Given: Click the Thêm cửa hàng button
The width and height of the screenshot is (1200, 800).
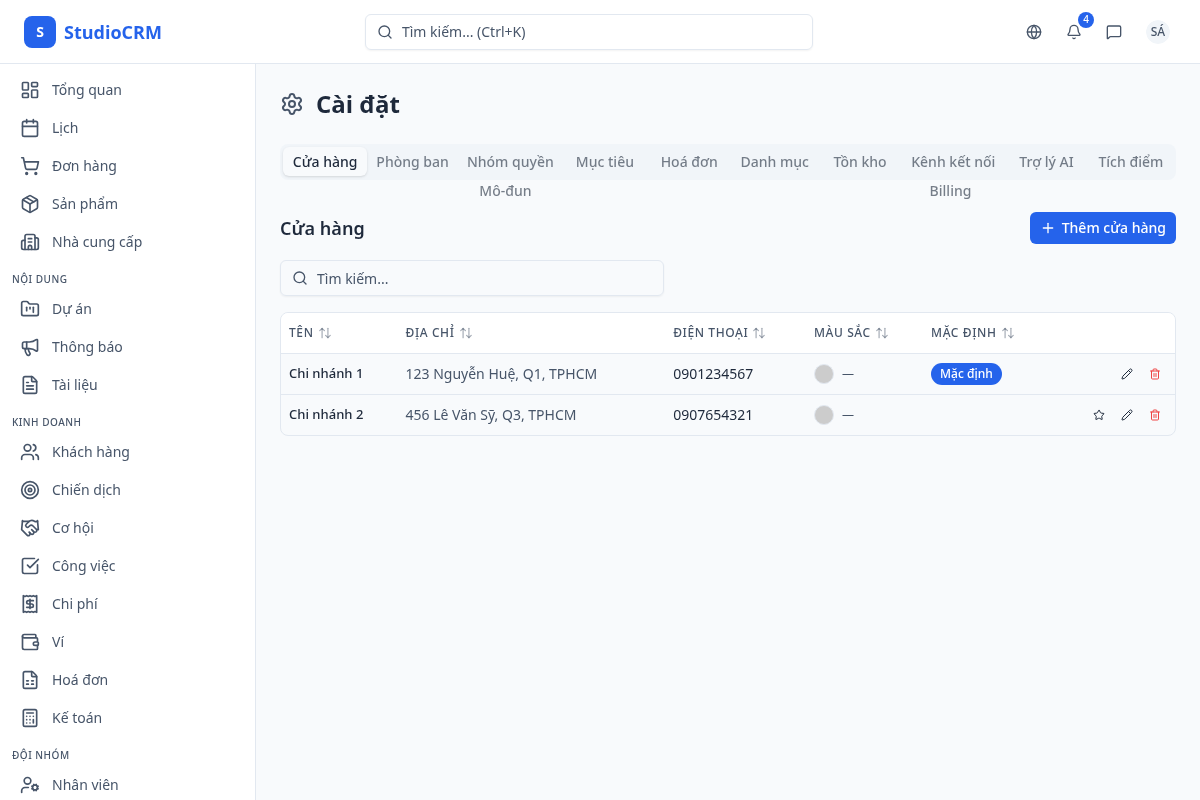Looking at the screenshot, I should [x=1102, y=228].
